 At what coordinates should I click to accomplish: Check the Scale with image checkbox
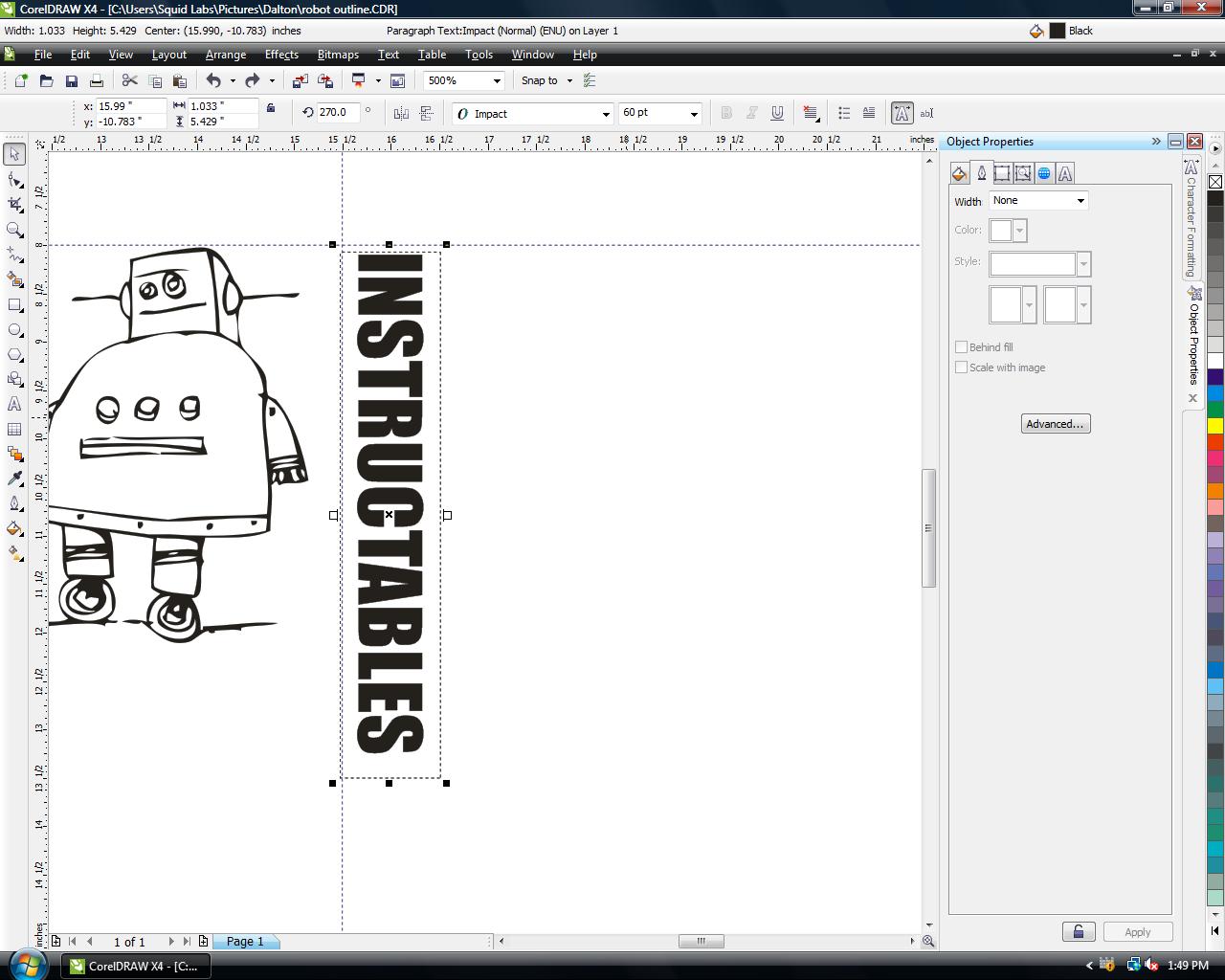click(x=961, y=367)
